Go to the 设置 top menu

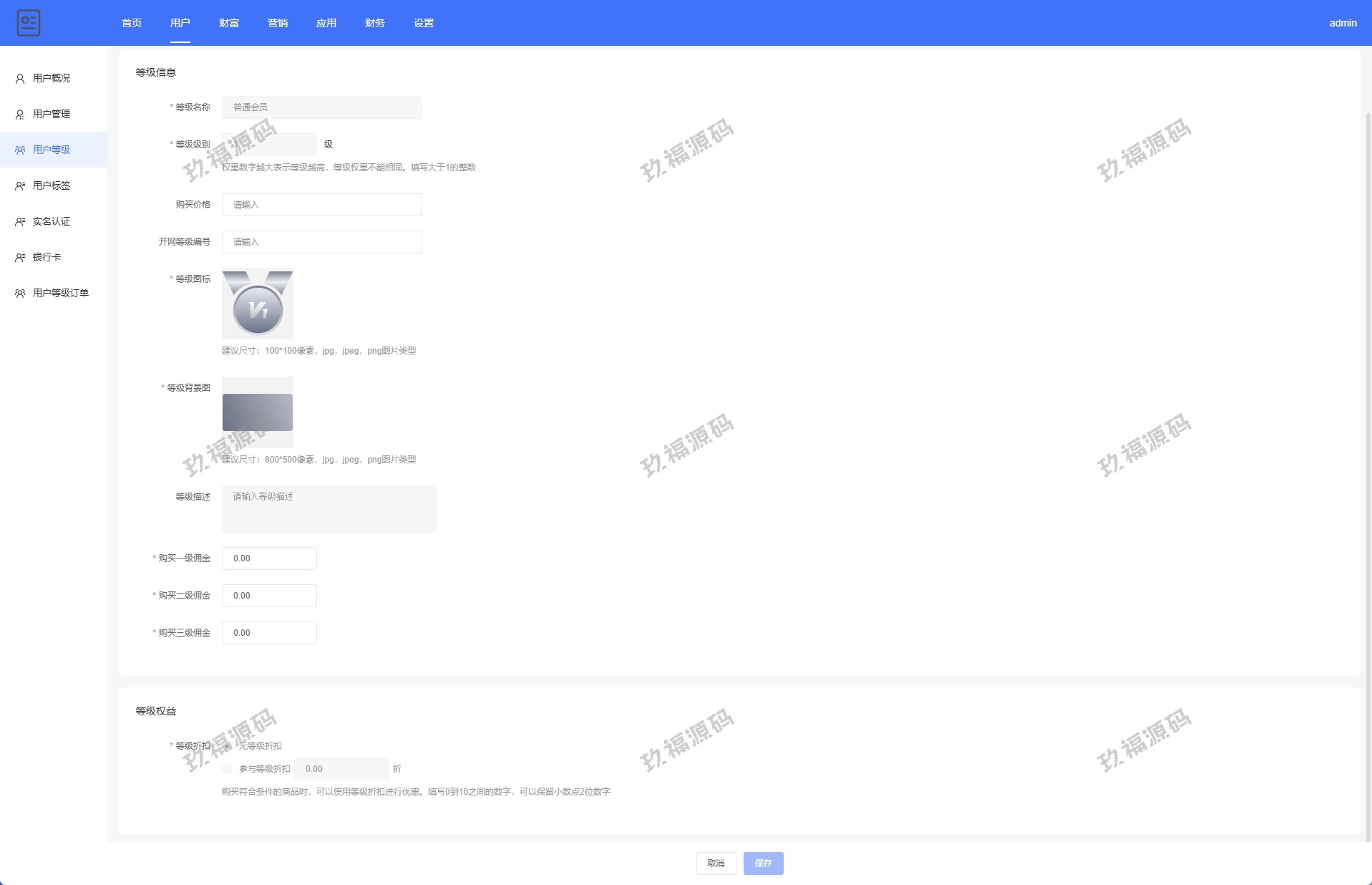pos(424,23)
